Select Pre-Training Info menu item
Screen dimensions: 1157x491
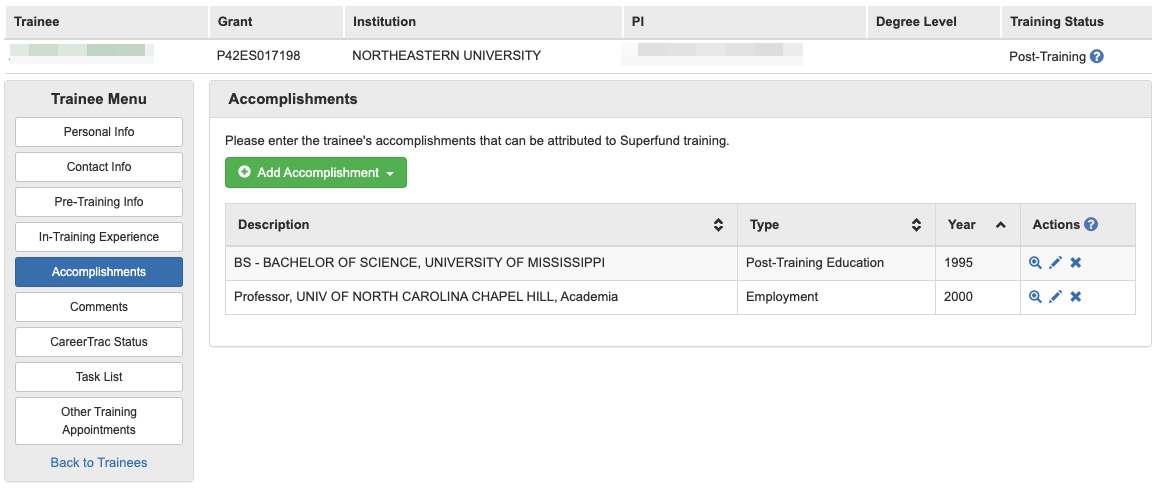pyautogui.click(x=99, y=202)
